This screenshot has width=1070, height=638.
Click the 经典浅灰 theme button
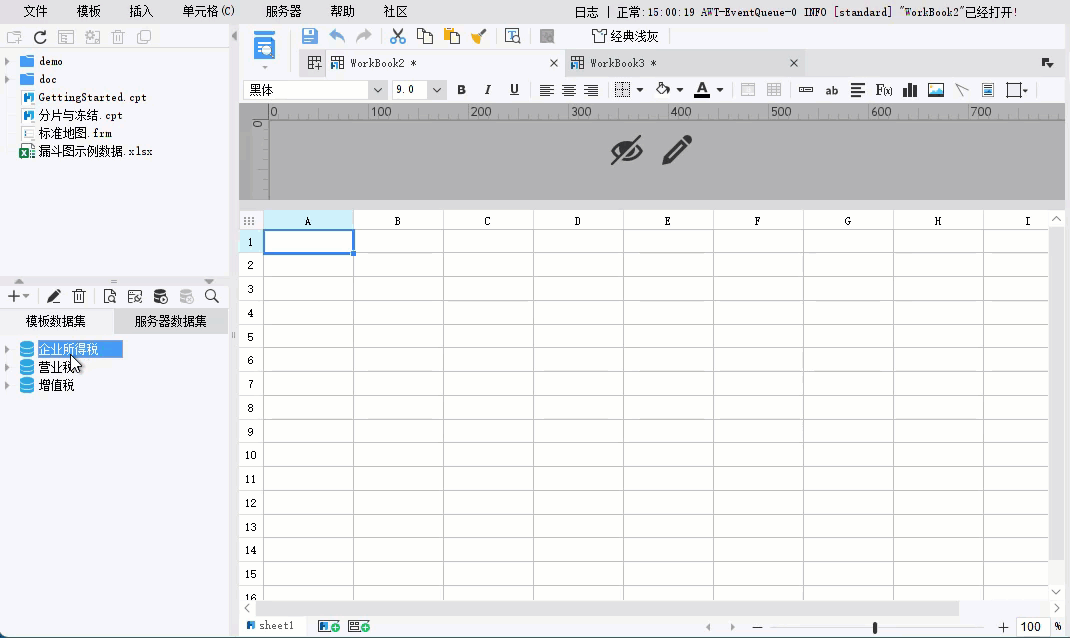pyautogui.click(x=626, y=36)
